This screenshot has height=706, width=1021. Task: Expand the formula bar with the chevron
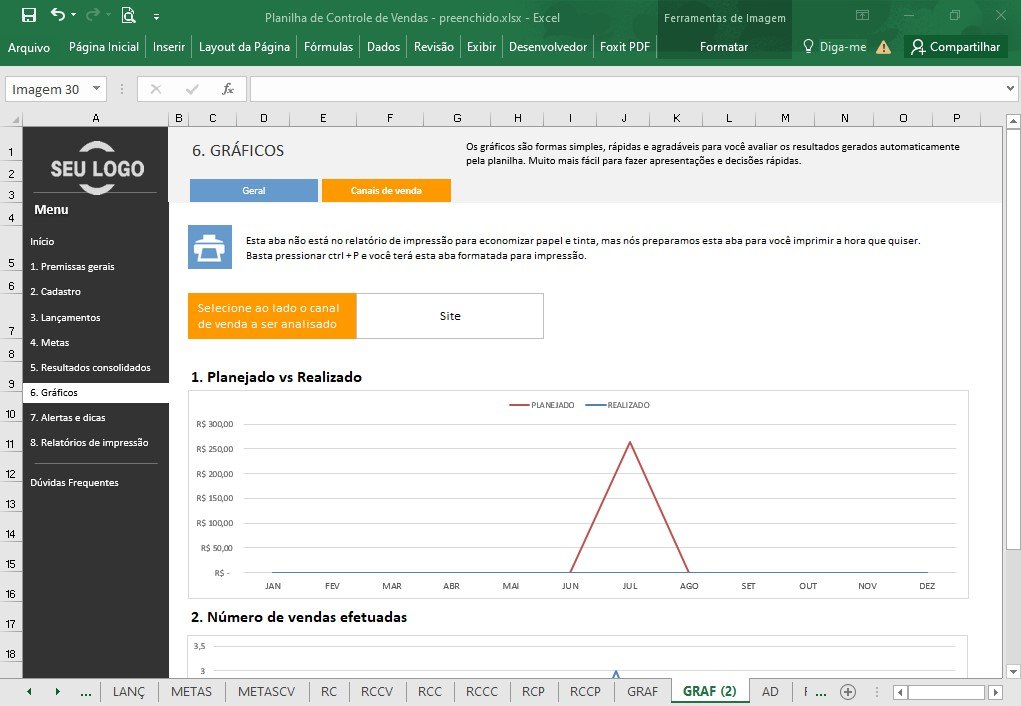[1010, 89]
